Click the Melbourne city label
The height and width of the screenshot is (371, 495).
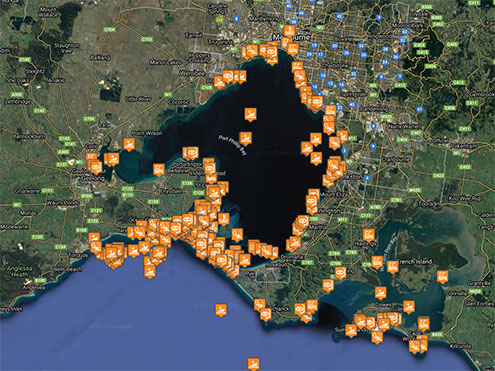pyautogui.click(x=291, y=37)
